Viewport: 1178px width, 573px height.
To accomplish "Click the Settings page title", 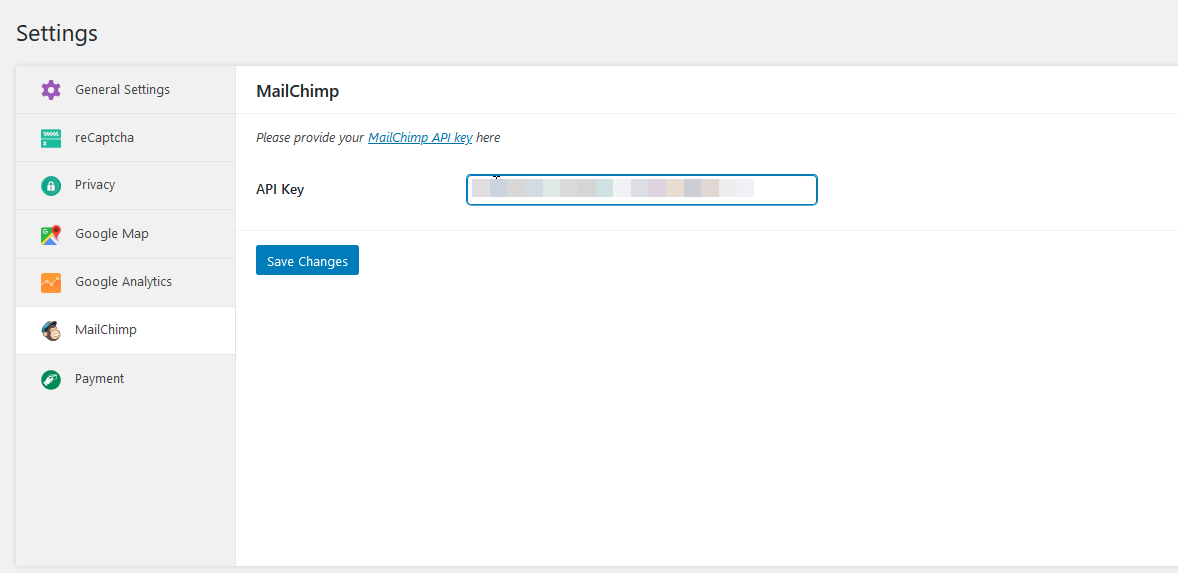I will click(x=57, y=33).
